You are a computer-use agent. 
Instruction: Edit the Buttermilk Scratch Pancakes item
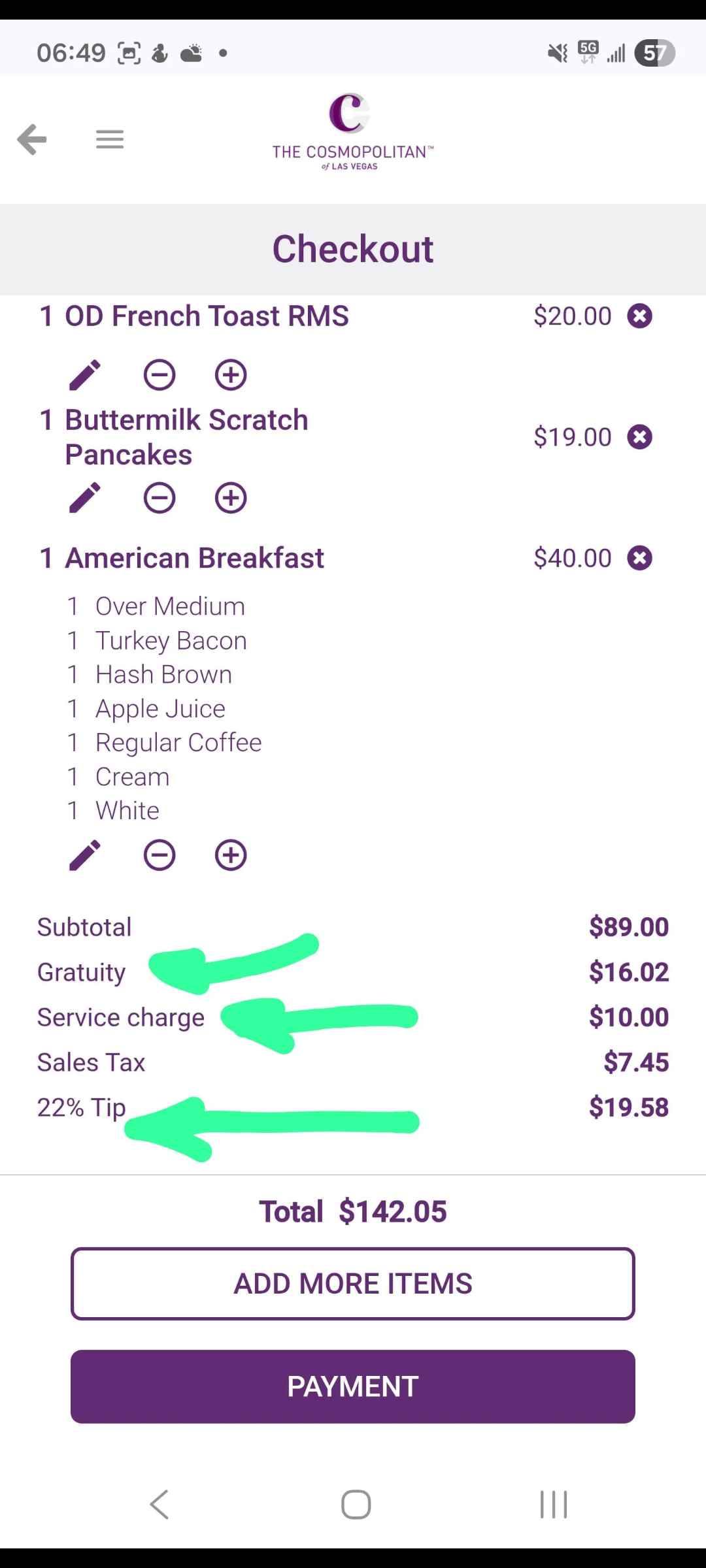[85, 498]
